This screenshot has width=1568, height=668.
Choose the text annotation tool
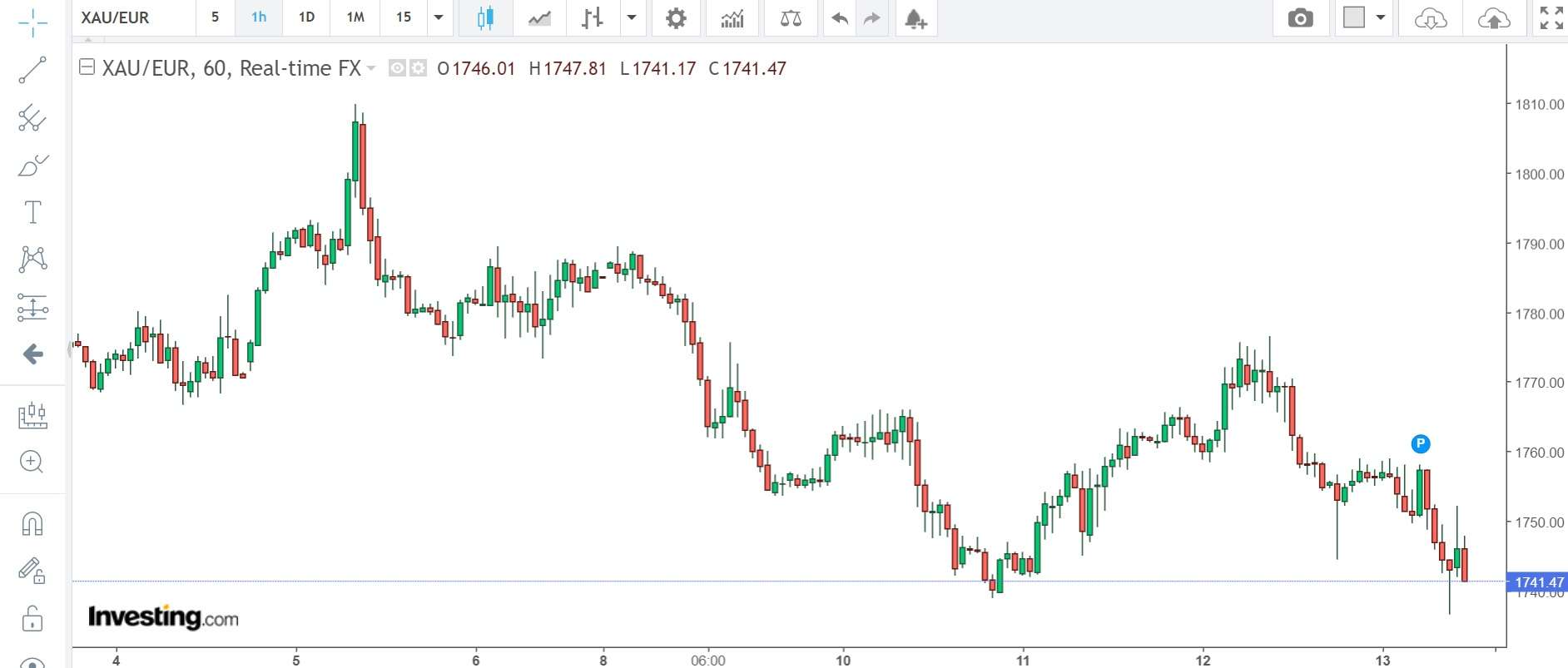[32, 212]
